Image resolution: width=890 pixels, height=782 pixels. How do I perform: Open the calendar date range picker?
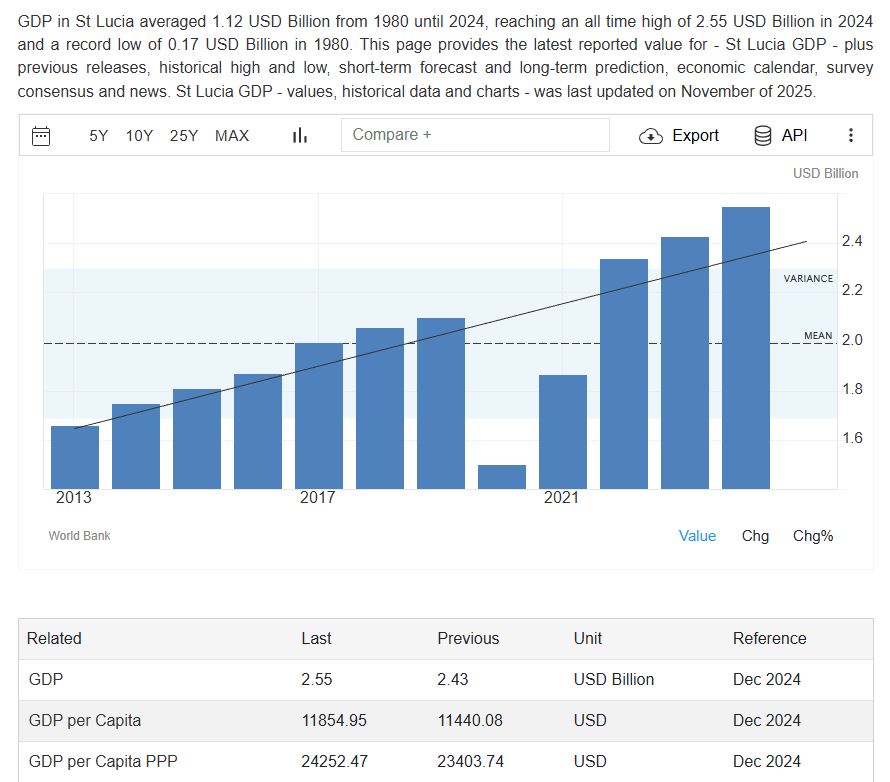click(41, 136)
